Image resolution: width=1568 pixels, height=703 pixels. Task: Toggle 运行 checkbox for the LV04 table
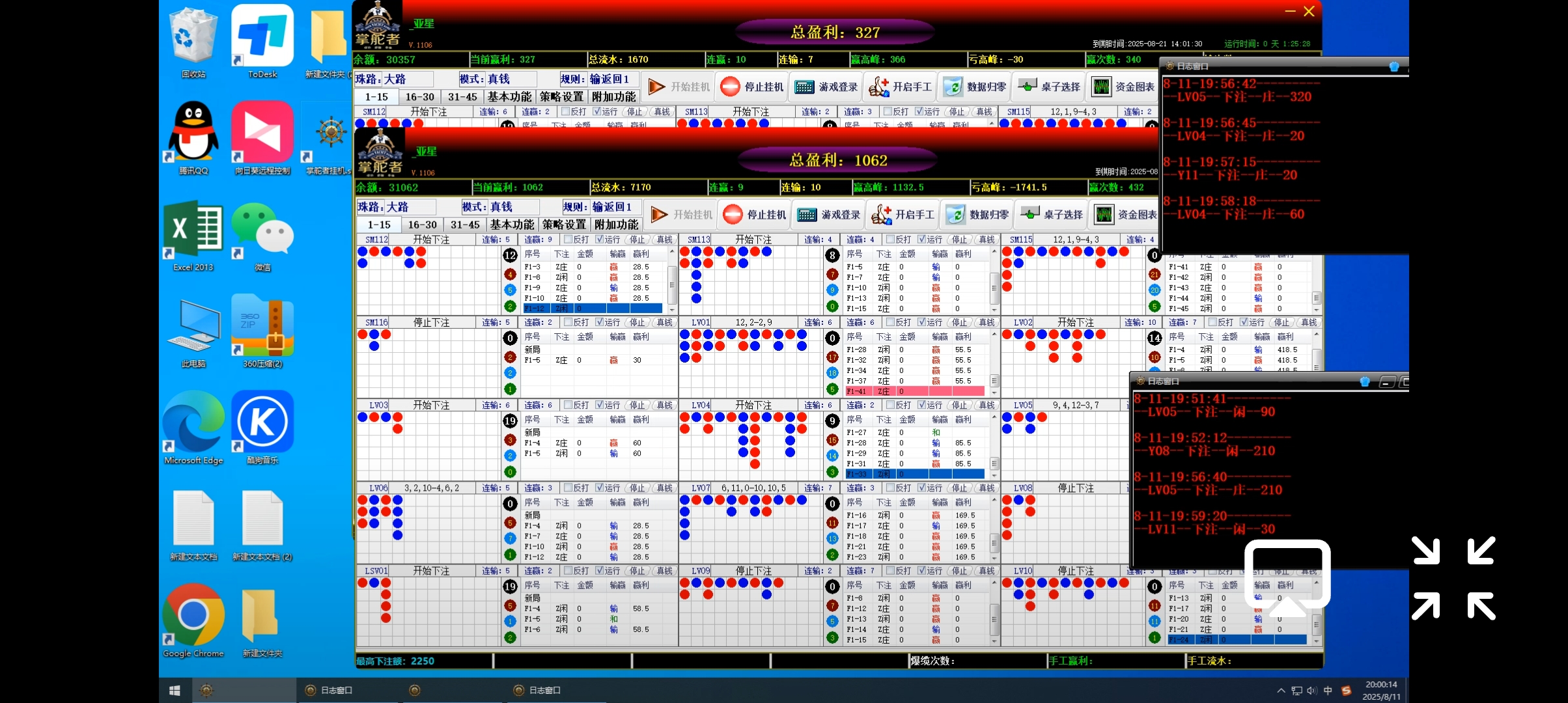tap(922, 405)
